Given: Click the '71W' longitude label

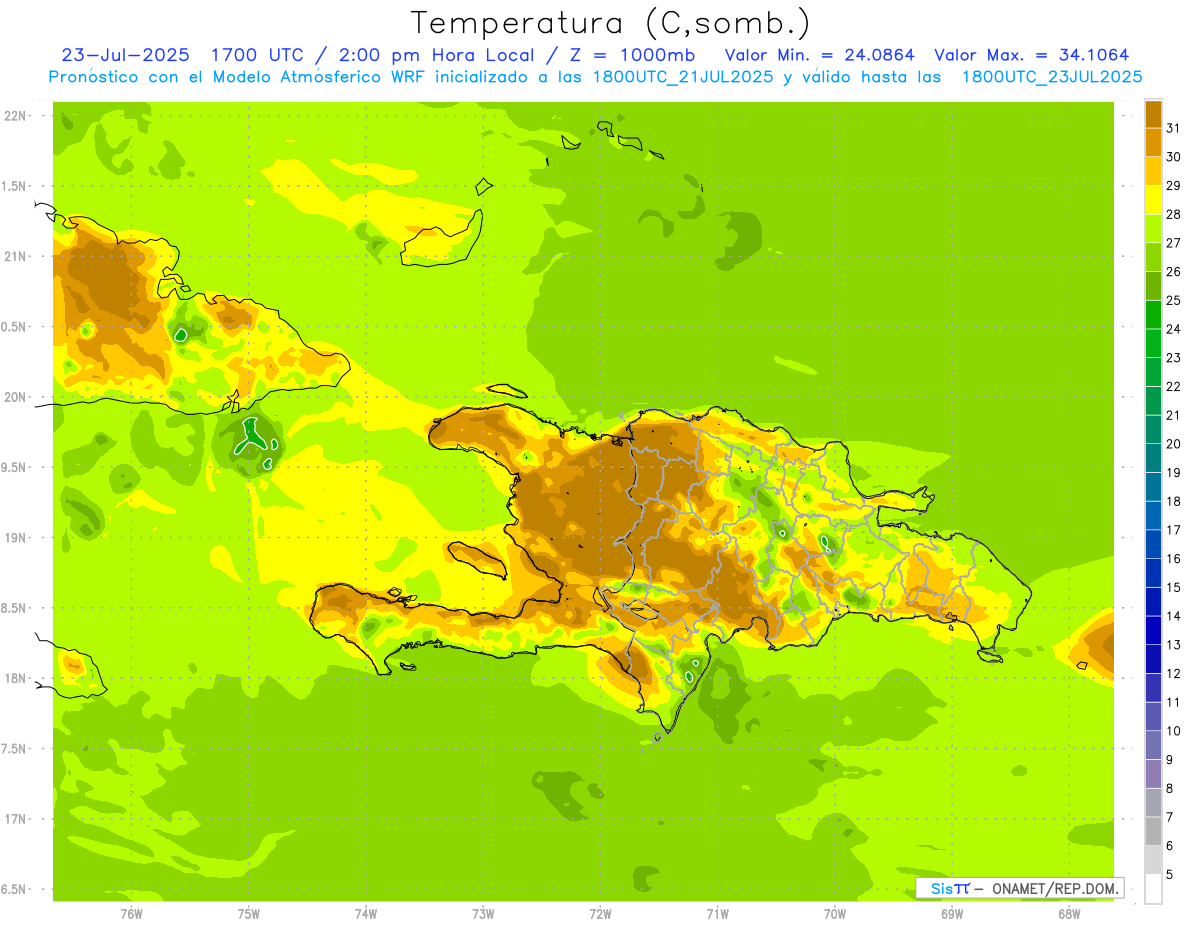Looking at the screenshot, I should [717, 913].
